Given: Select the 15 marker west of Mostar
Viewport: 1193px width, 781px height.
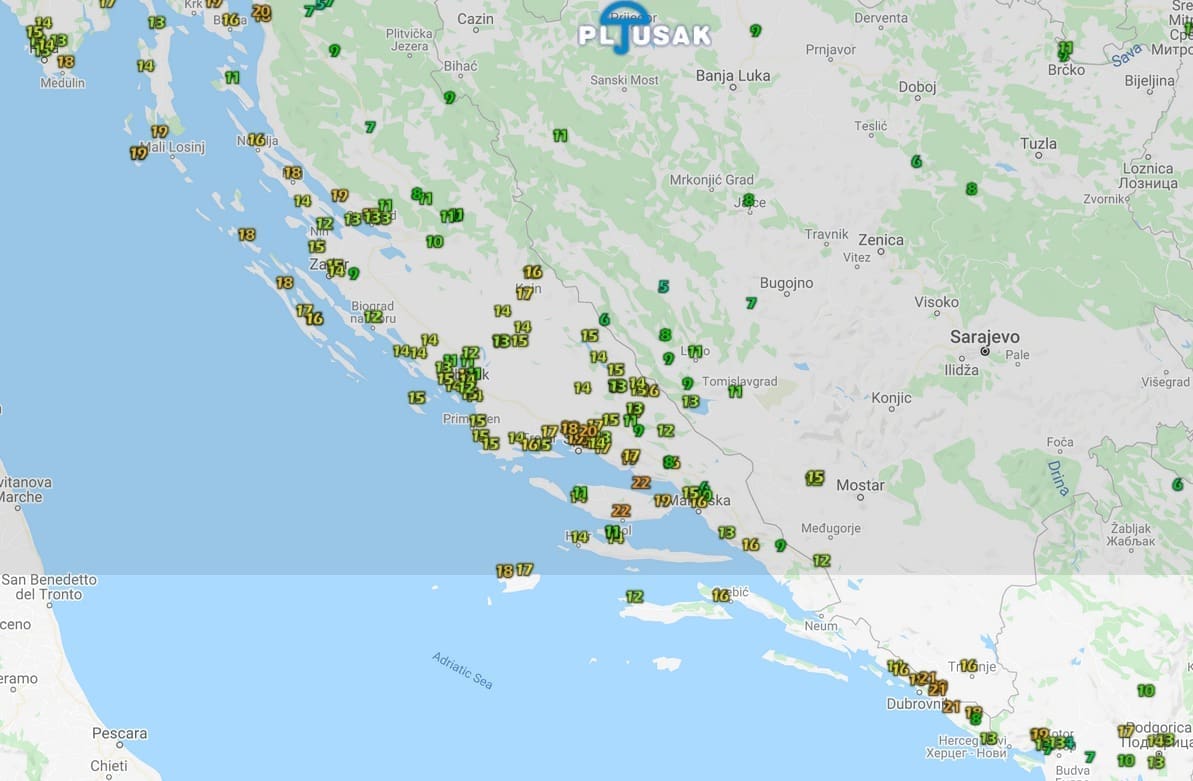Looking at the screenshot, I should pos(815,478).
